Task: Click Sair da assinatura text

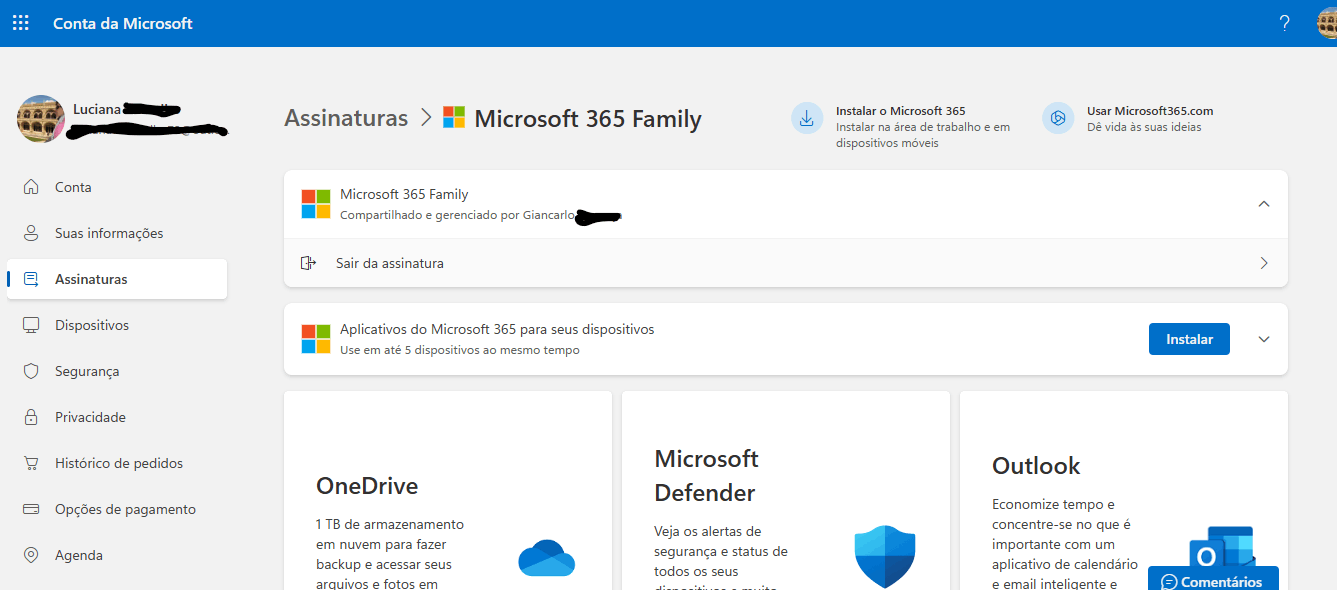Action: tap(390, 263)
